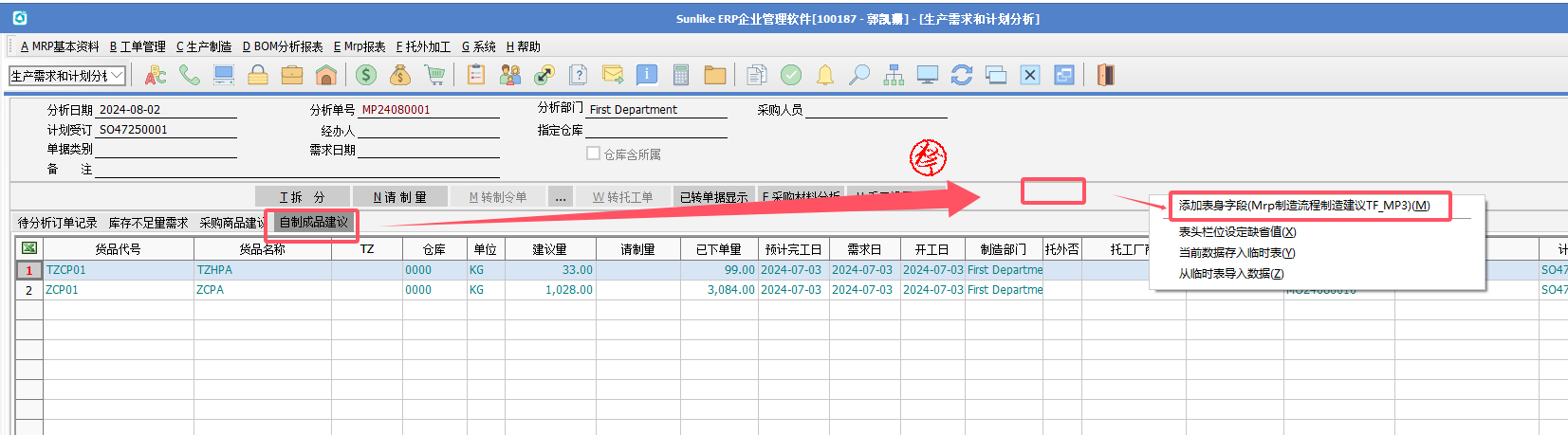Screen dimensions: 1568x435
Task: Select row 2 header in the grid
Action: tap(29, 290)
